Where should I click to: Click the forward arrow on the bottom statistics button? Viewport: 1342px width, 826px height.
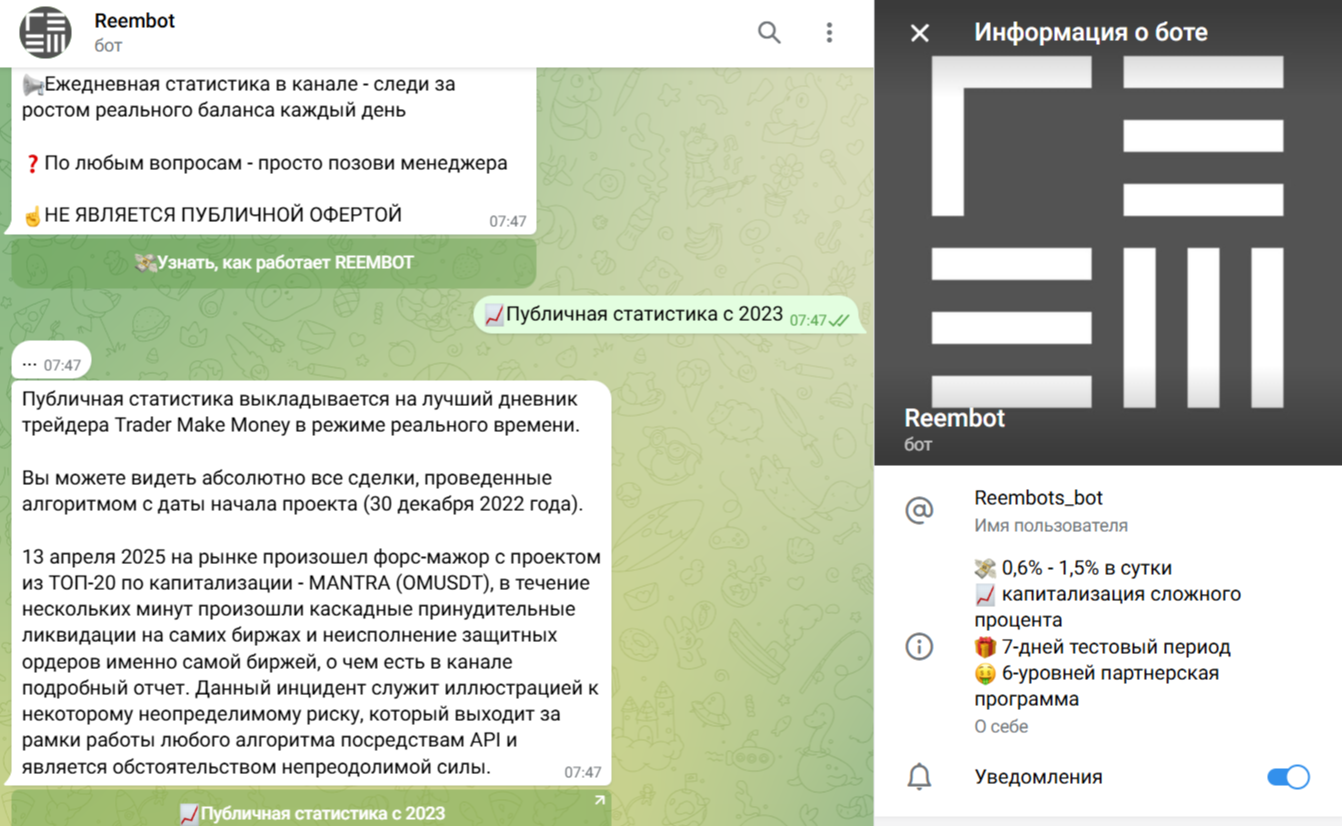(600, 799)
